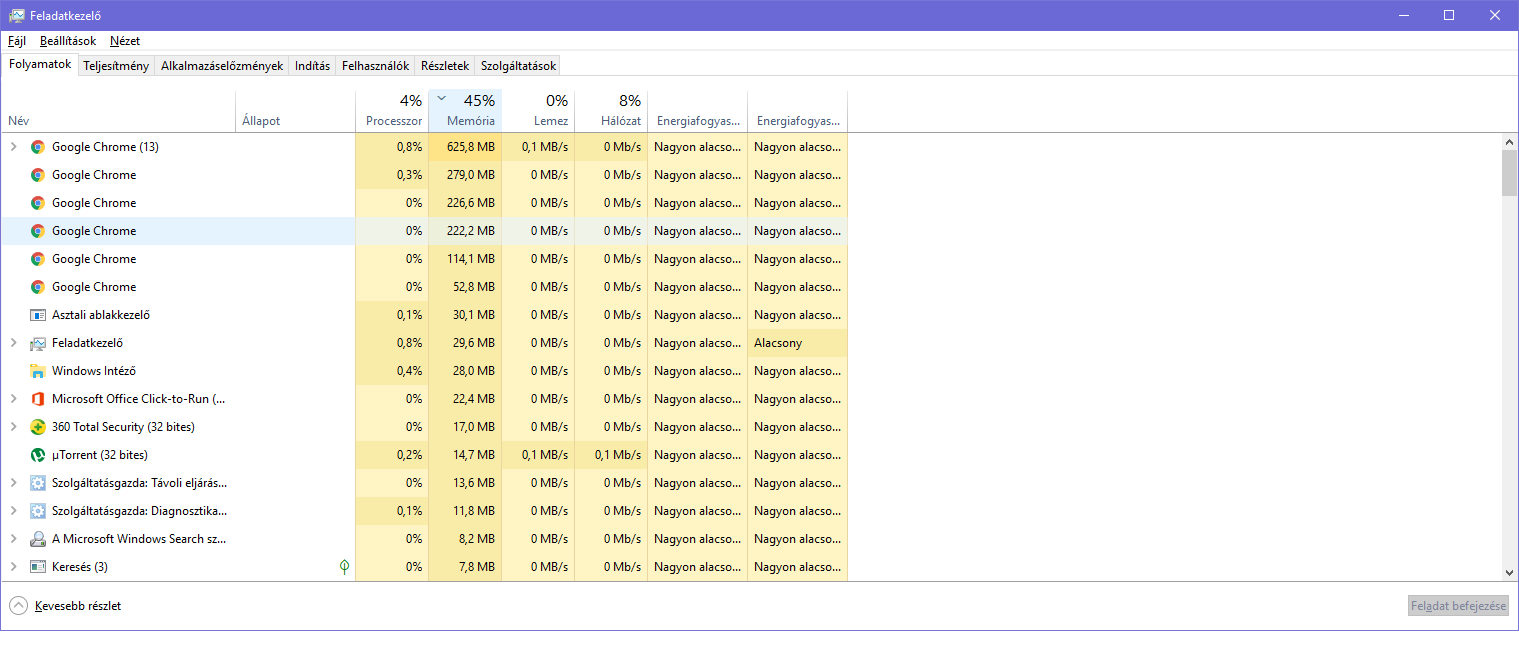Click the scrollbar up arrow
1519x651 pixels.
[x=1509, y=141]
